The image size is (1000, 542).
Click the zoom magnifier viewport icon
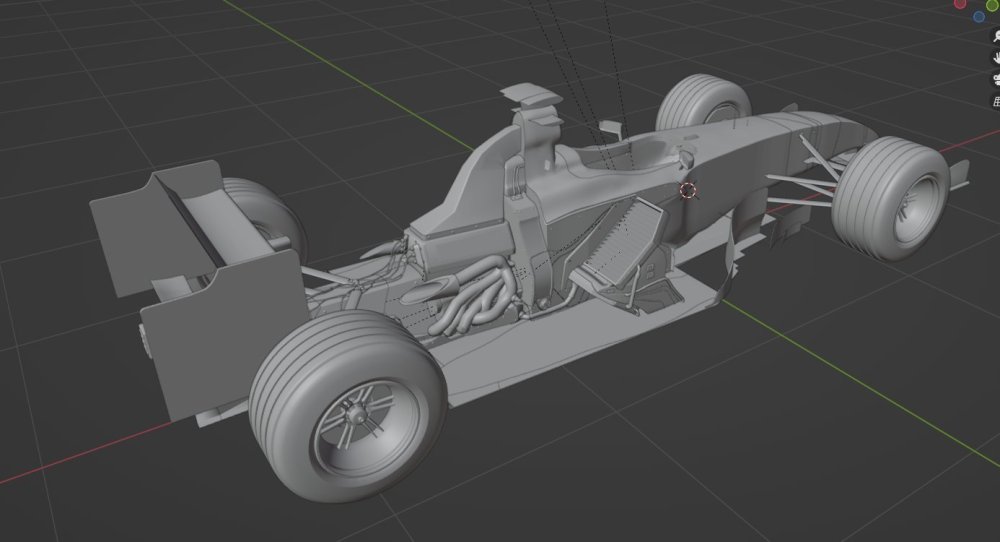[x=996, y=36]
